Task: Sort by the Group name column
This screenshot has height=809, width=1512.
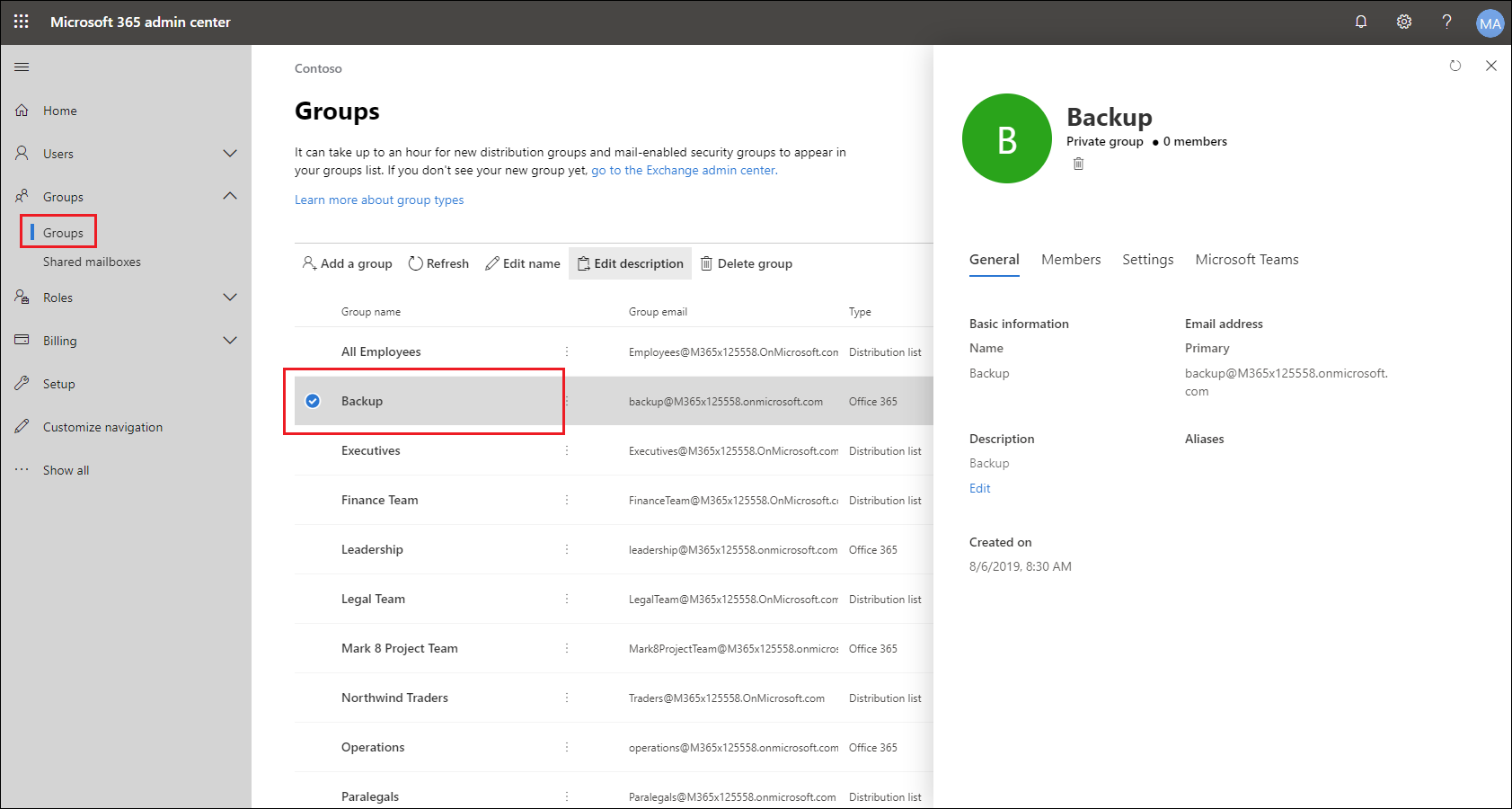Action: (371, 312)
